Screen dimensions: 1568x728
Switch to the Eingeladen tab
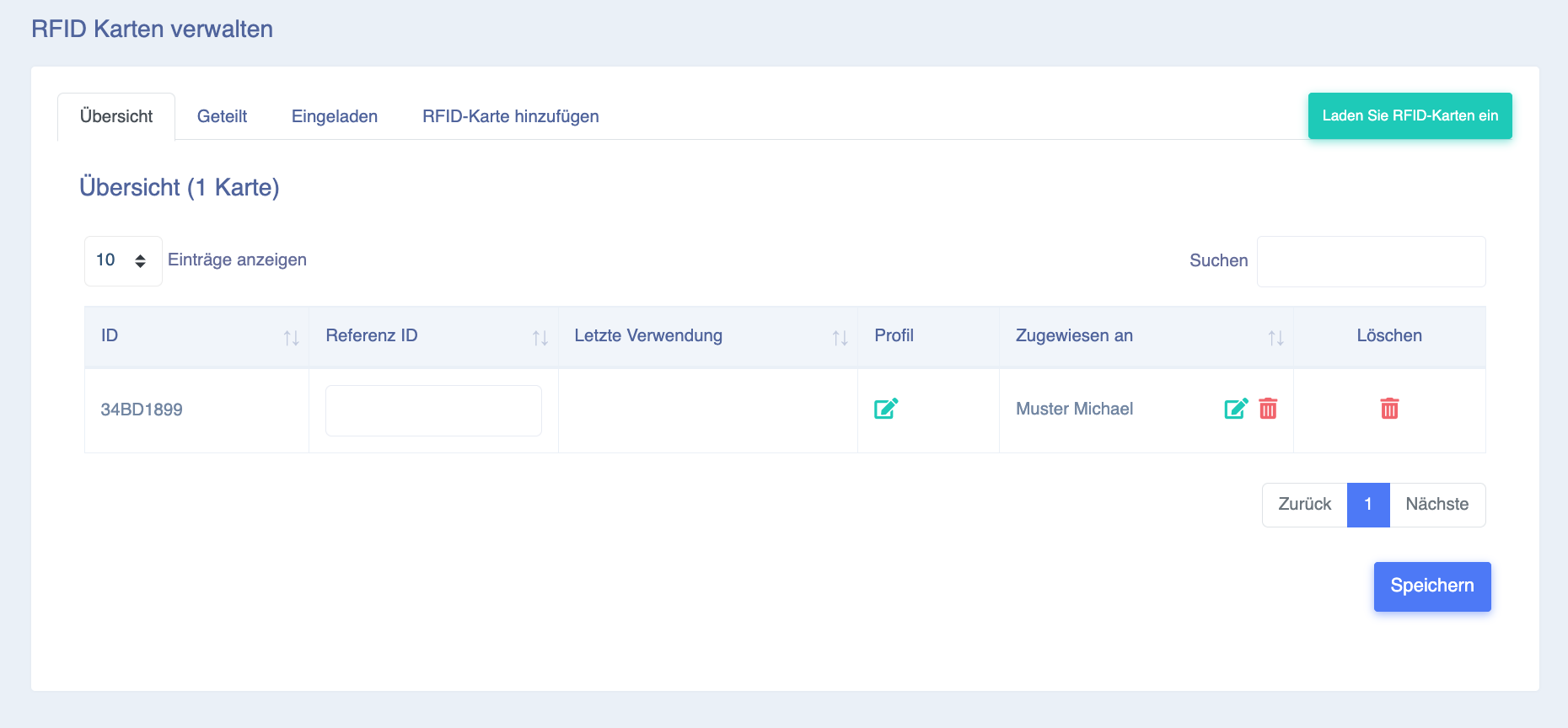pyautogui.click(x=335, y=116)
